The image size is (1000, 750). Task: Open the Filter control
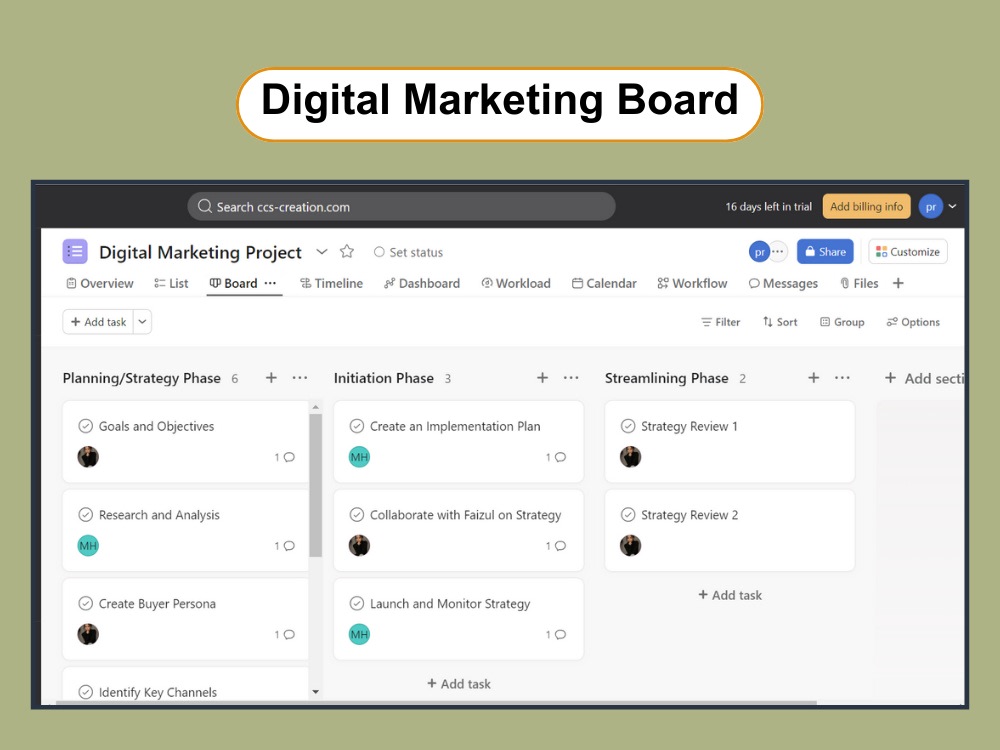(x=721, y=322)
